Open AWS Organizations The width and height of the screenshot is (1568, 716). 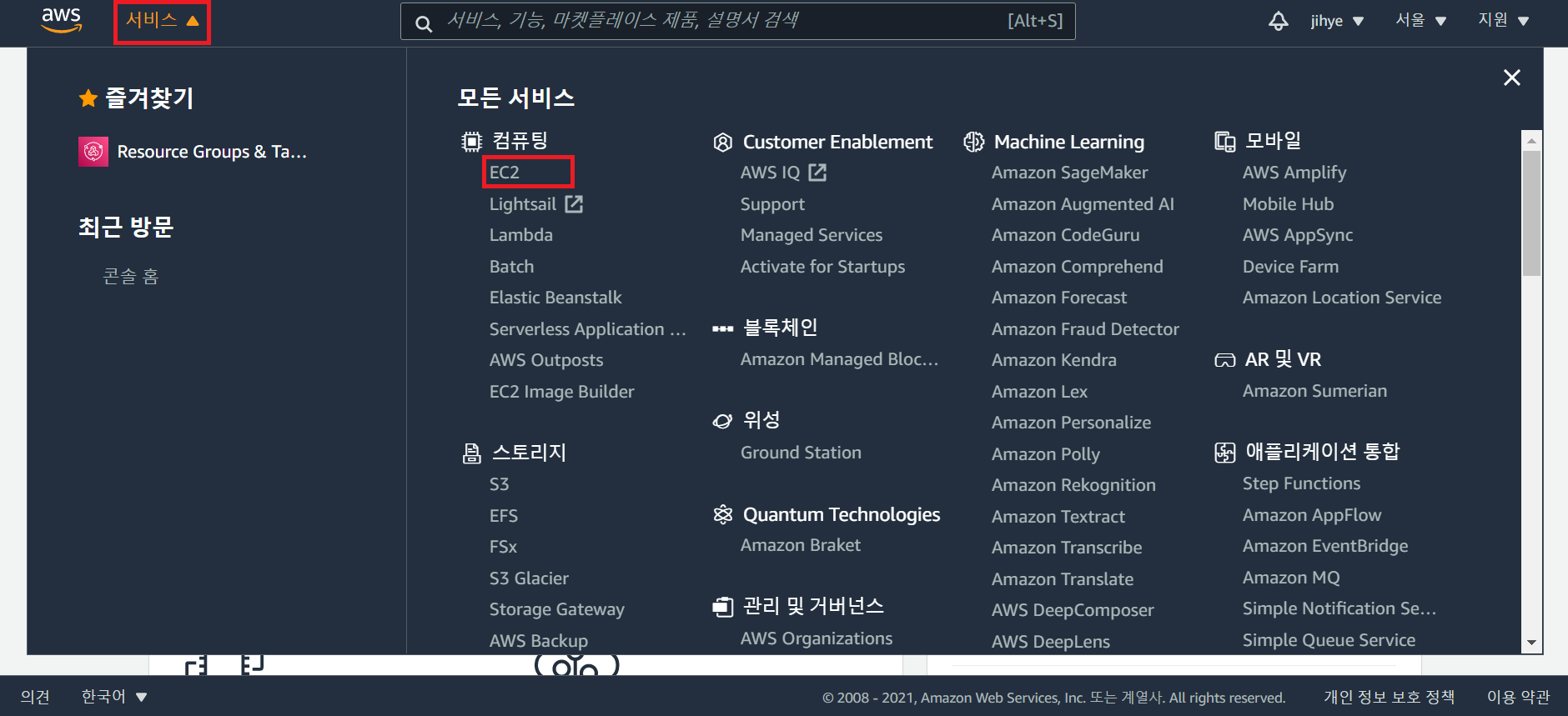817,638
